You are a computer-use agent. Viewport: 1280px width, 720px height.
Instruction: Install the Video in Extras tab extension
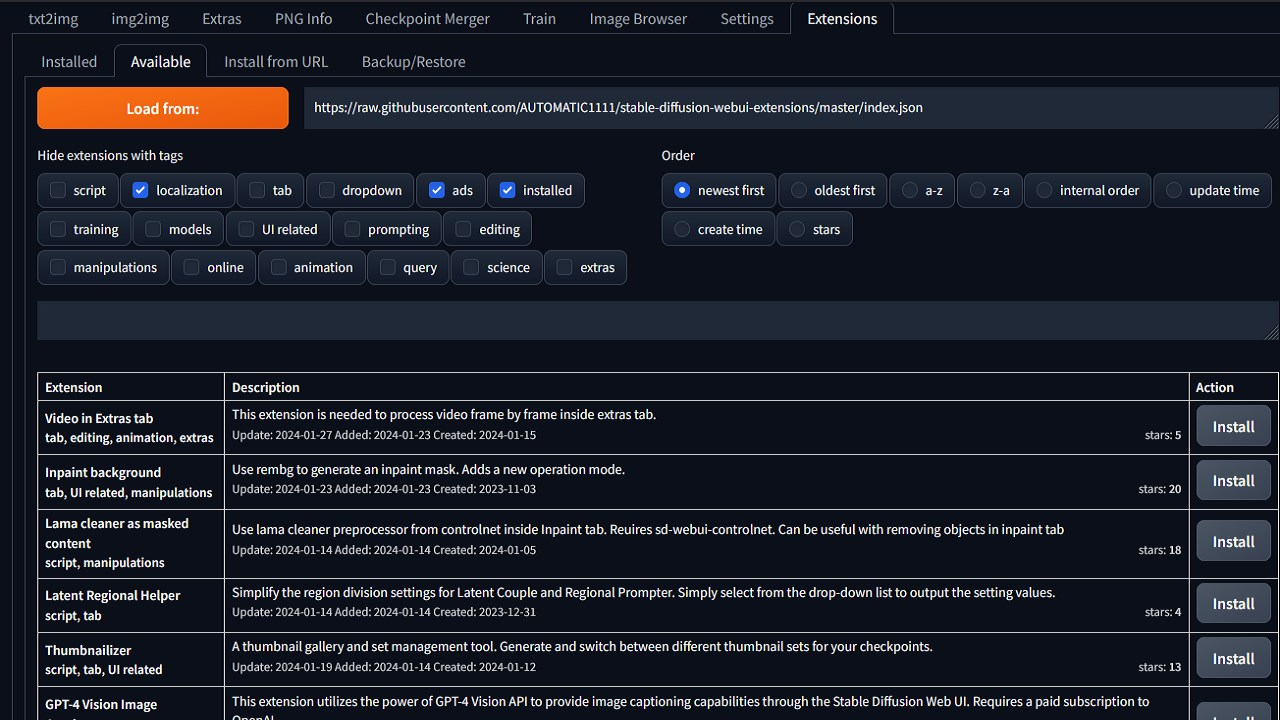tap(1233, 427)
